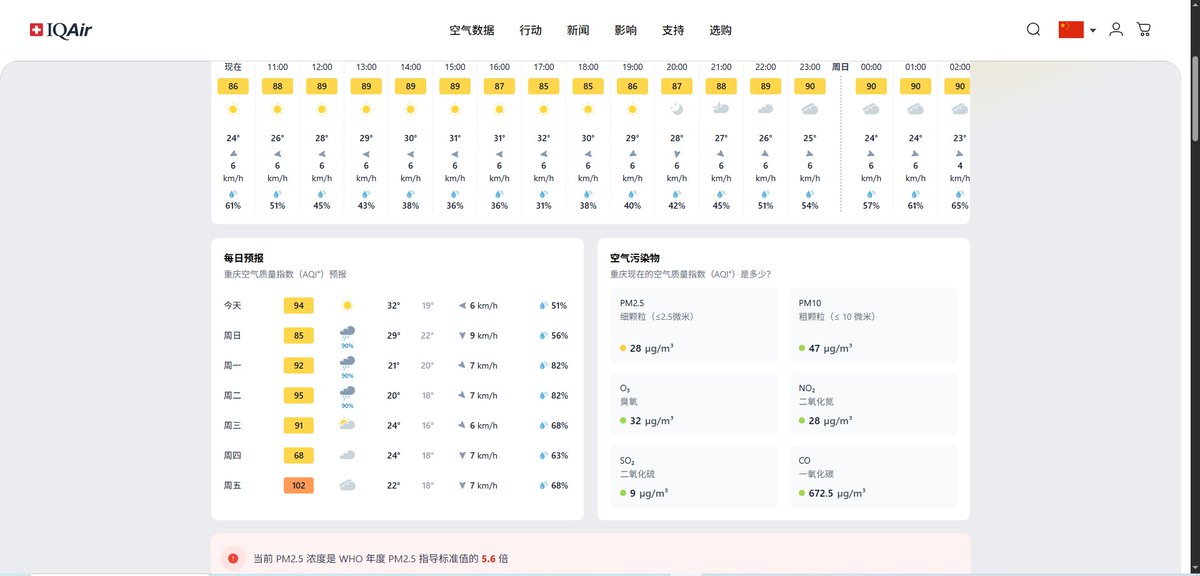The image size is (1200, 576).
Task: Open the 新闻 menu
Action: click(578, 30)
